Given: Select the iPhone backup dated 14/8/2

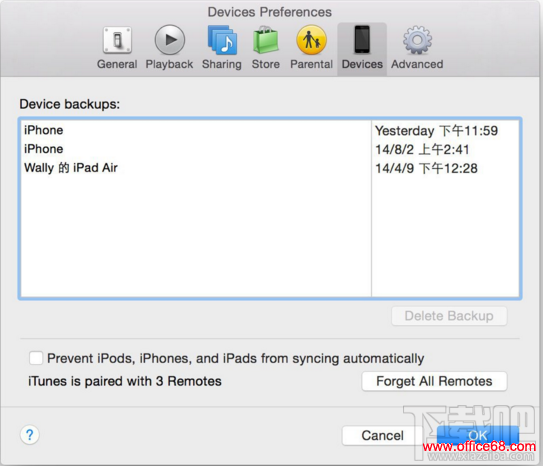Looking at the screenshot, I should point(270,149).
